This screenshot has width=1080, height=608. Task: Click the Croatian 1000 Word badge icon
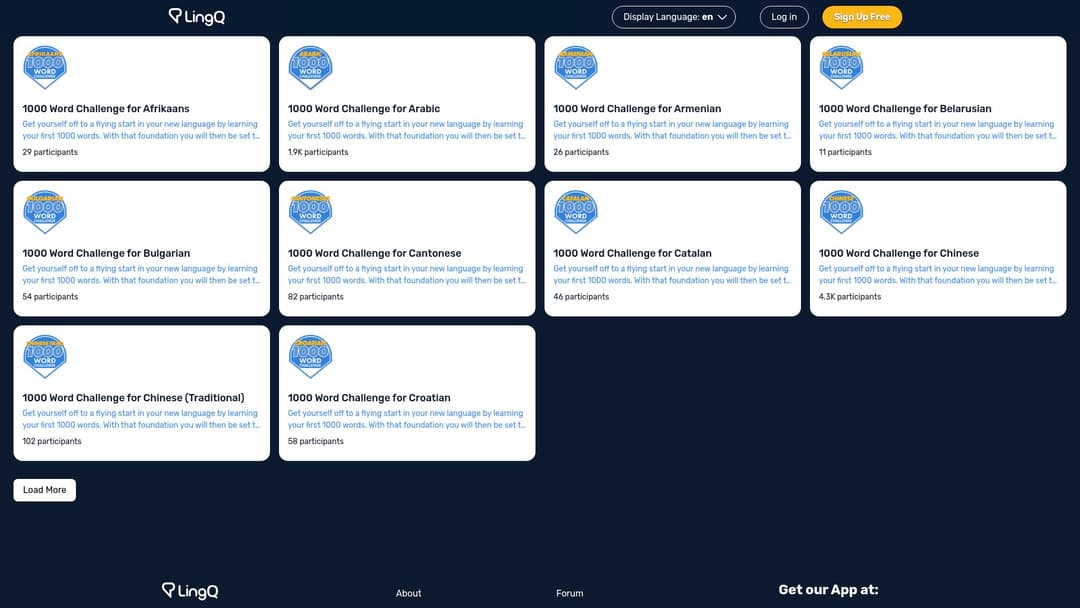310,357
